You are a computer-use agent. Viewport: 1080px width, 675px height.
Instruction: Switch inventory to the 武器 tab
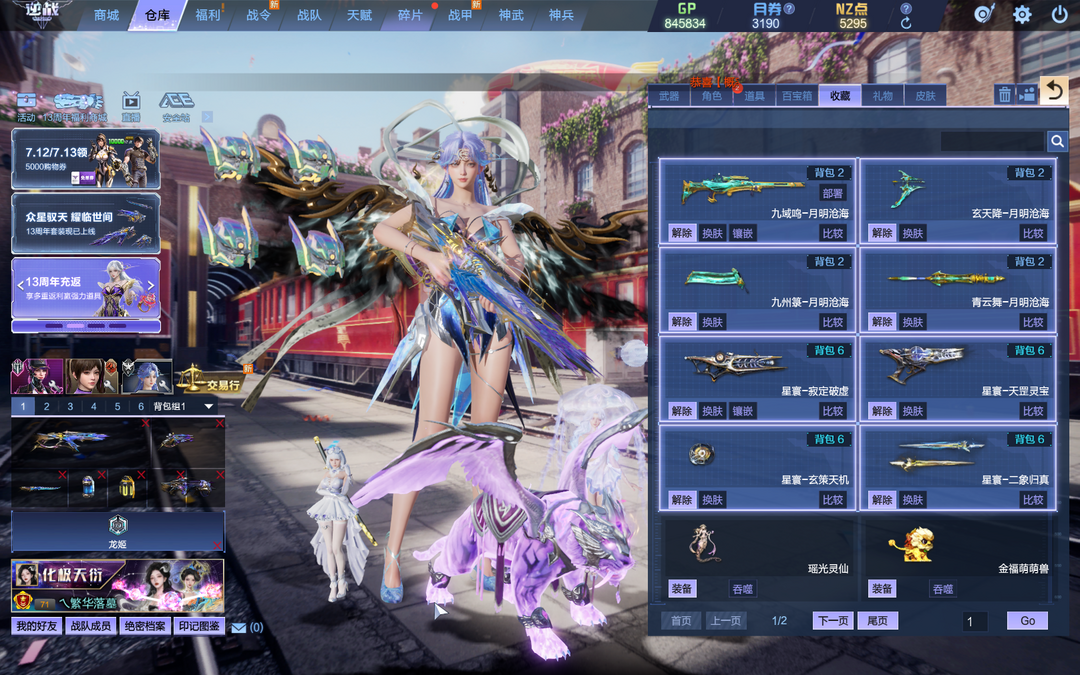(x=669, y=96)
